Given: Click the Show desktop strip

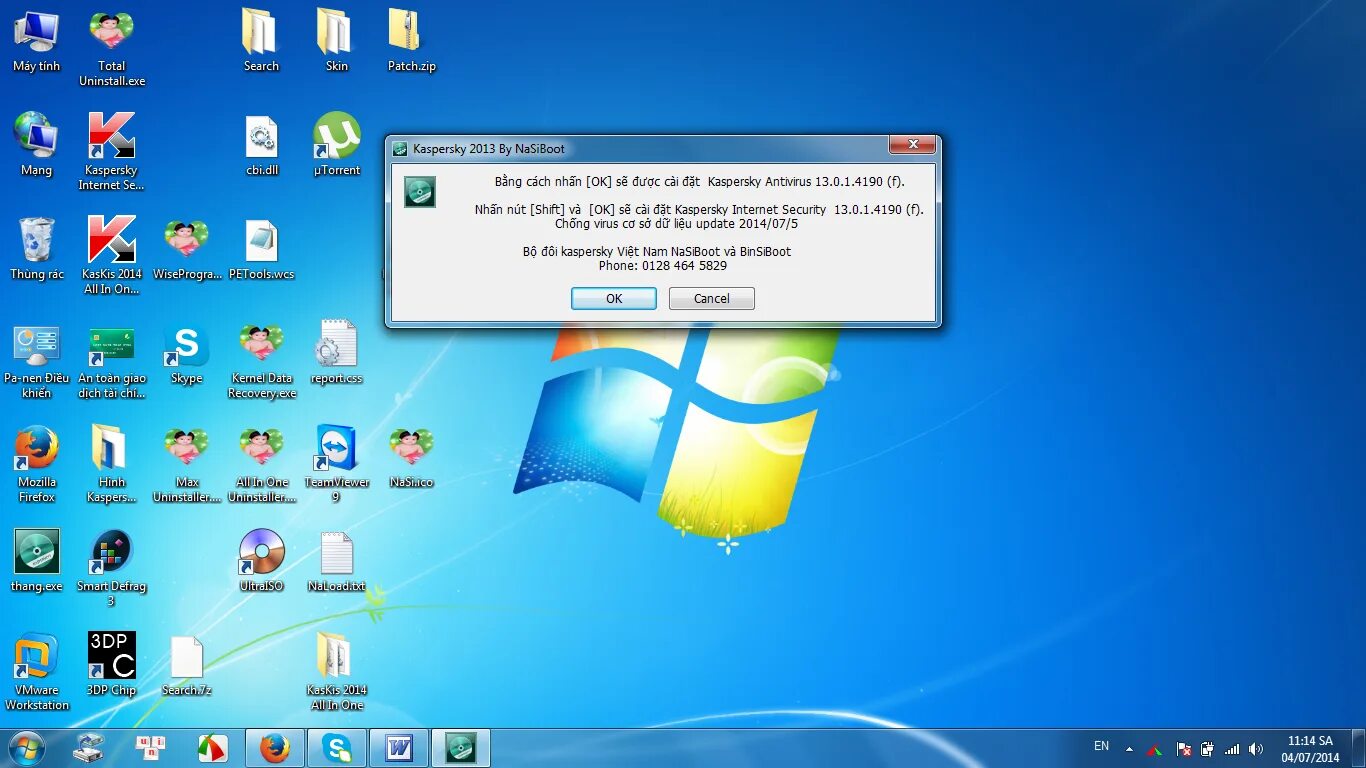Looking at the screenshot, I should [1358, 748].
